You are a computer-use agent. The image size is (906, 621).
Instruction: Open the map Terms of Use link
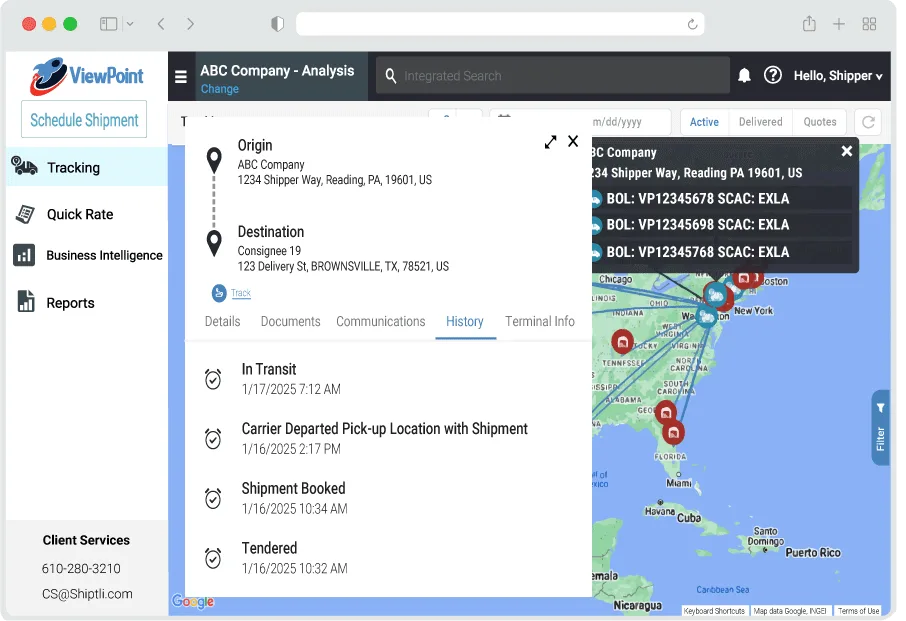[x=859, y=611]
